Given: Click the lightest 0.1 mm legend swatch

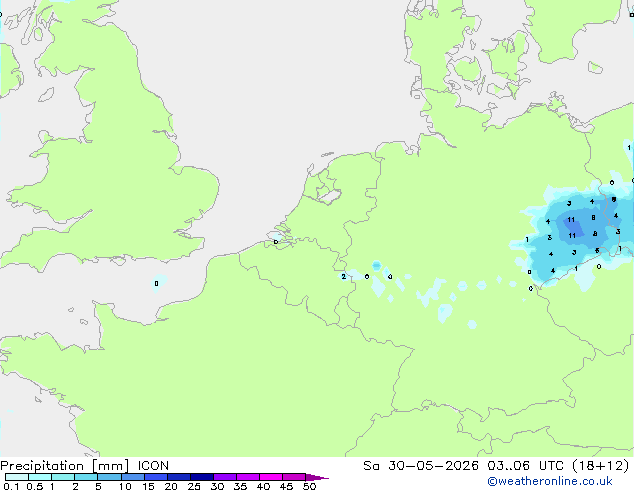Looking at the screenshot, I should [x=17, y=477].
